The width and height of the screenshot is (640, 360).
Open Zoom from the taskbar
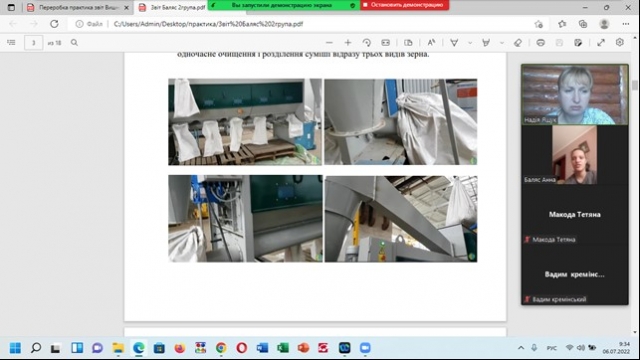tap(365, 348)
